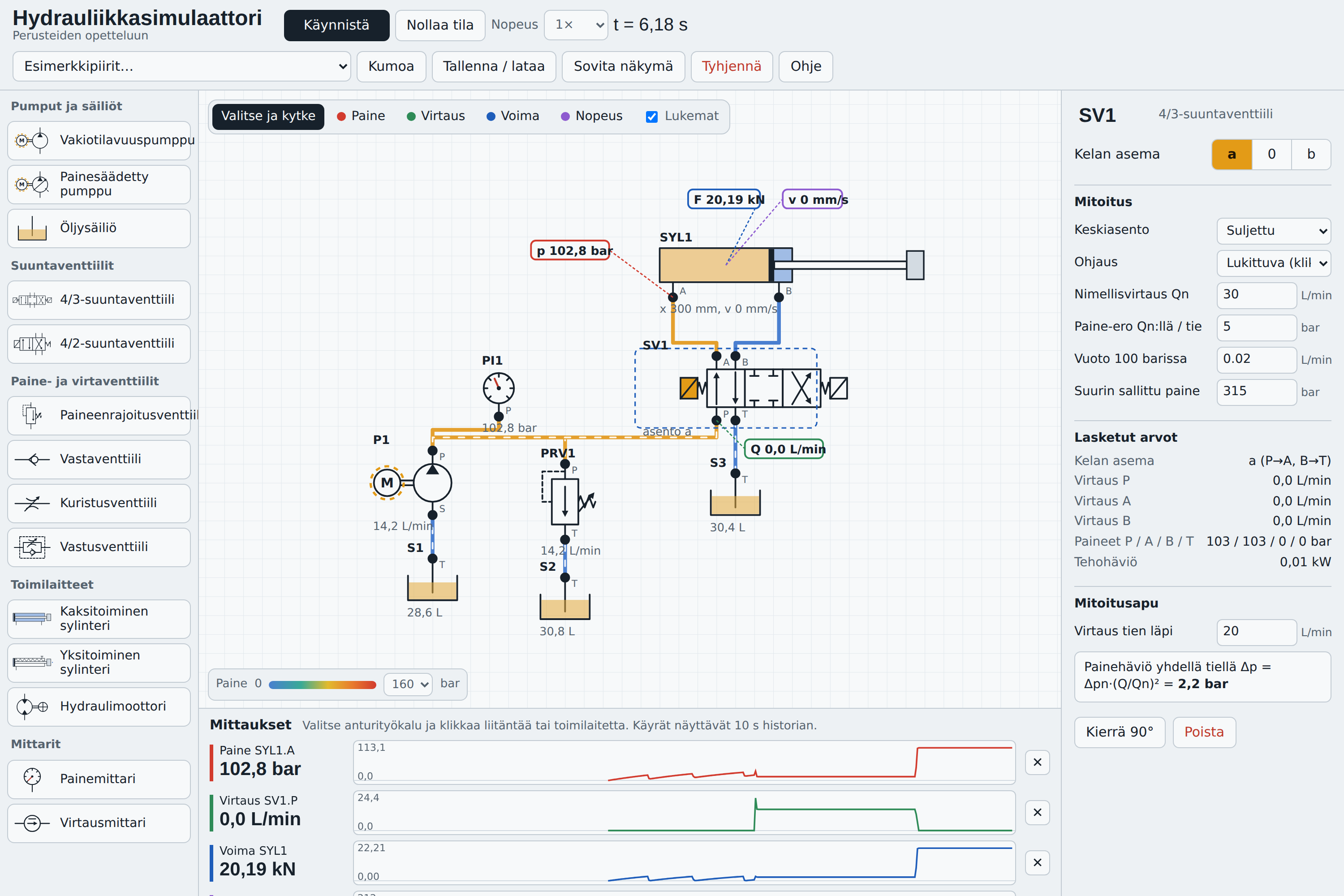Click the PI1 pressure gauge on canvas

point(498,388)
